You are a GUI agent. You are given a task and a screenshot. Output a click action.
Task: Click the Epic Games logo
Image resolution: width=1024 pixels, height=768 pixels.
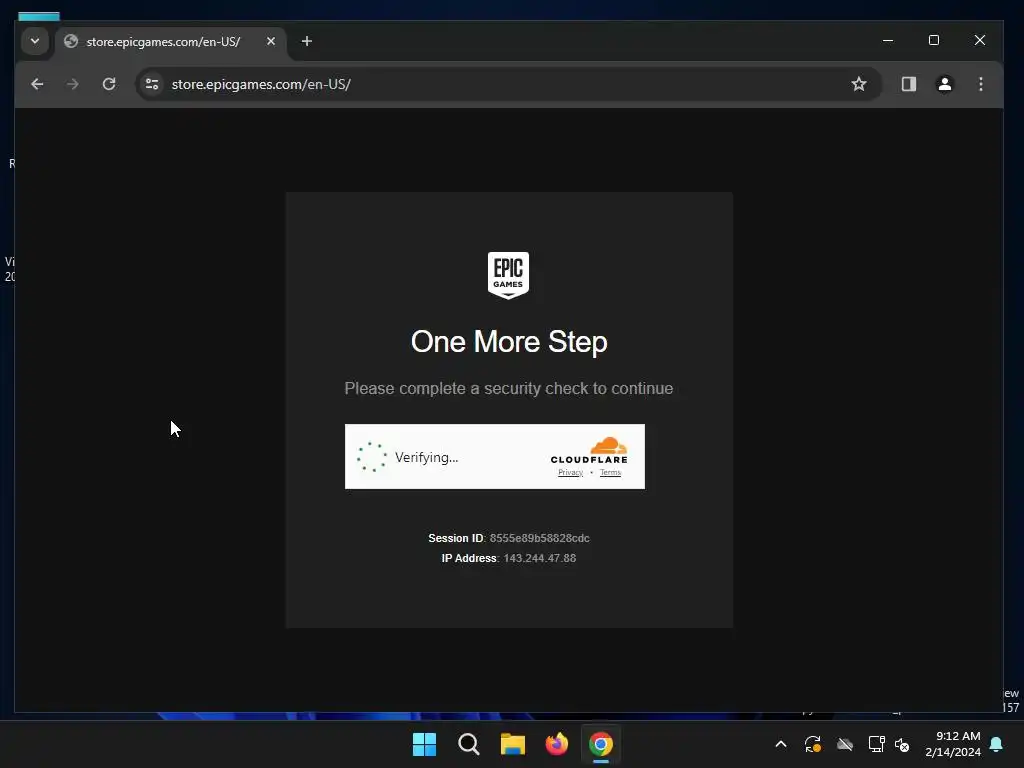(x=508, y=275)
